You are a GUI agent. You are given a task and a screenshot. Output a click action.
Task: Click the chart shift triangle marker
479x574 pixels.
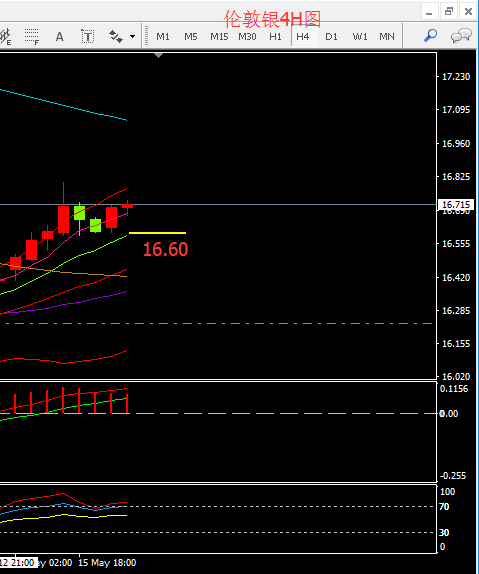pyautogui.click(x=158, y=55)
